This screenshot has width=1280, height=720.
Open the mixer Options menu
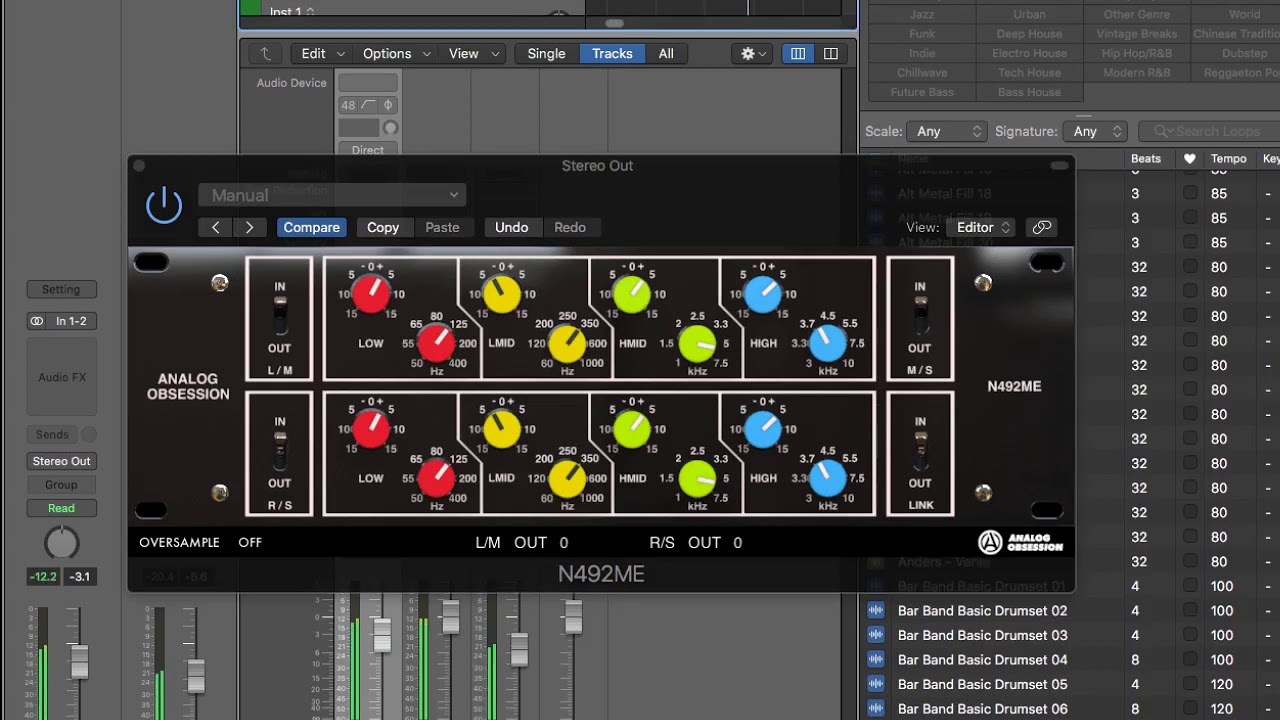point(396,54)
